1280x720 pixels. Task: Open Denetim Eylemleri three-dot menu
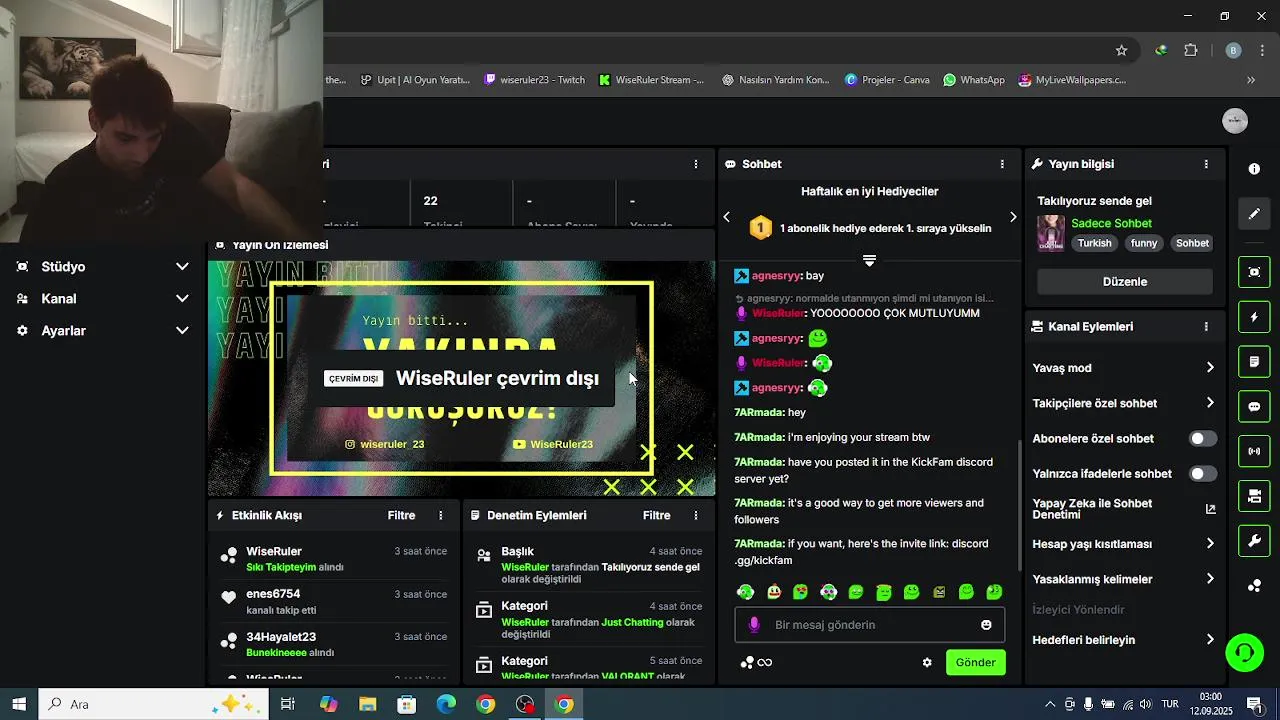pyautogui.click(x=696, y=516)
